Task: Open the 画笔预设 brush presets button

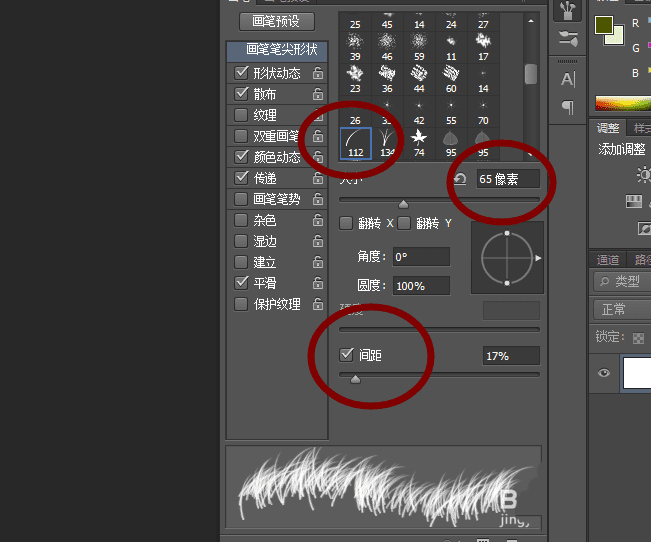Action: [277, 21]
